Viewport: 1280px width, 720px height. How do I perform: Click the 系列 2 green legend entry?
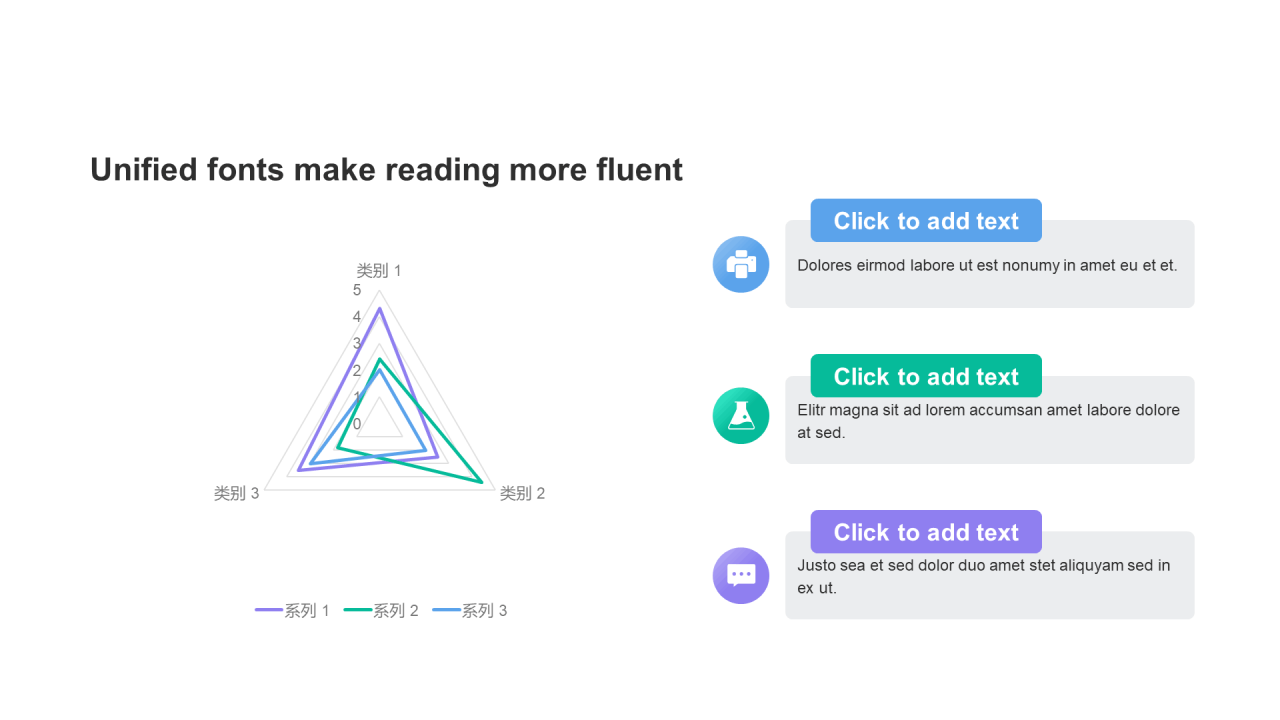click(x=382, y=611)
